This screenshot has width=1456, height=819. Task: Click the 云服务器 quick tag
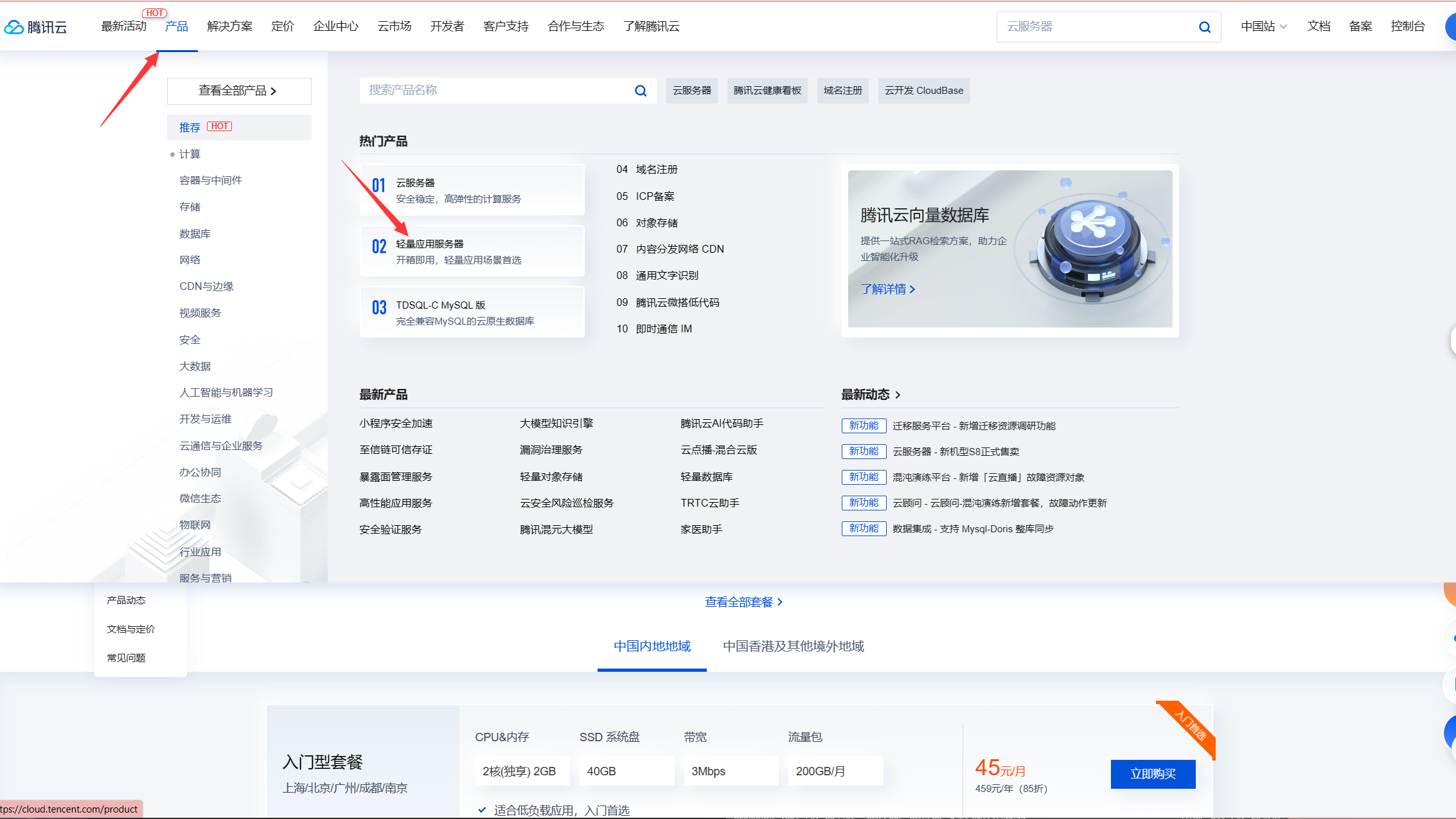(692, 91)
